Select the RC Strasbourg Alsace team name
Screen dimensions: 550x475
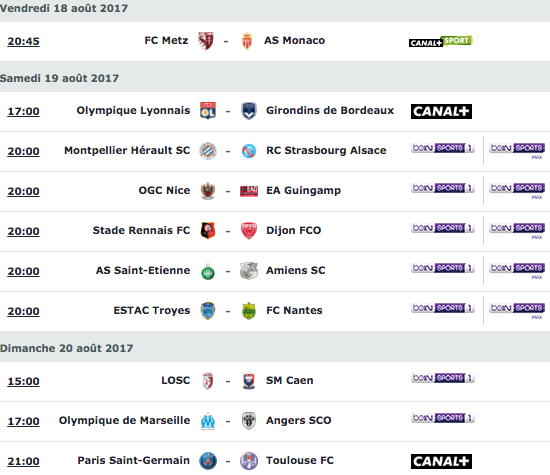(326, 150)
